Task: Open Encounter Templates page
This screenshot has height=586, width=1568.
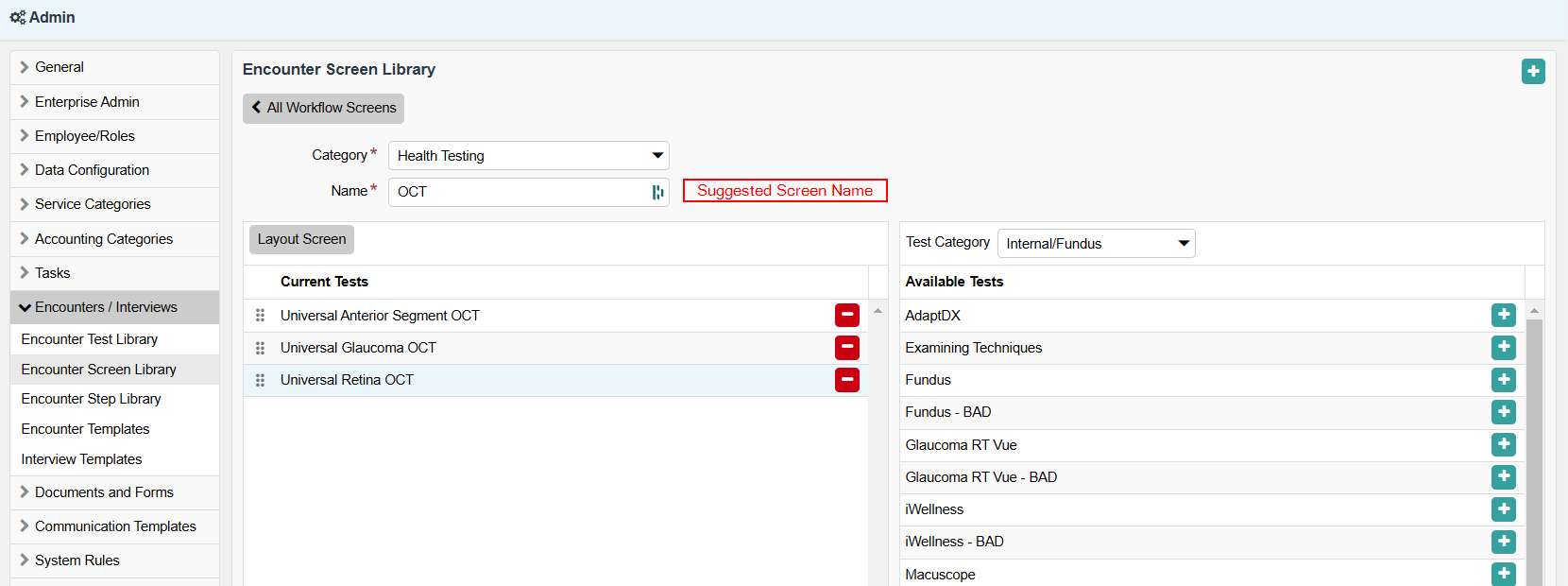Action: point(85,429)
